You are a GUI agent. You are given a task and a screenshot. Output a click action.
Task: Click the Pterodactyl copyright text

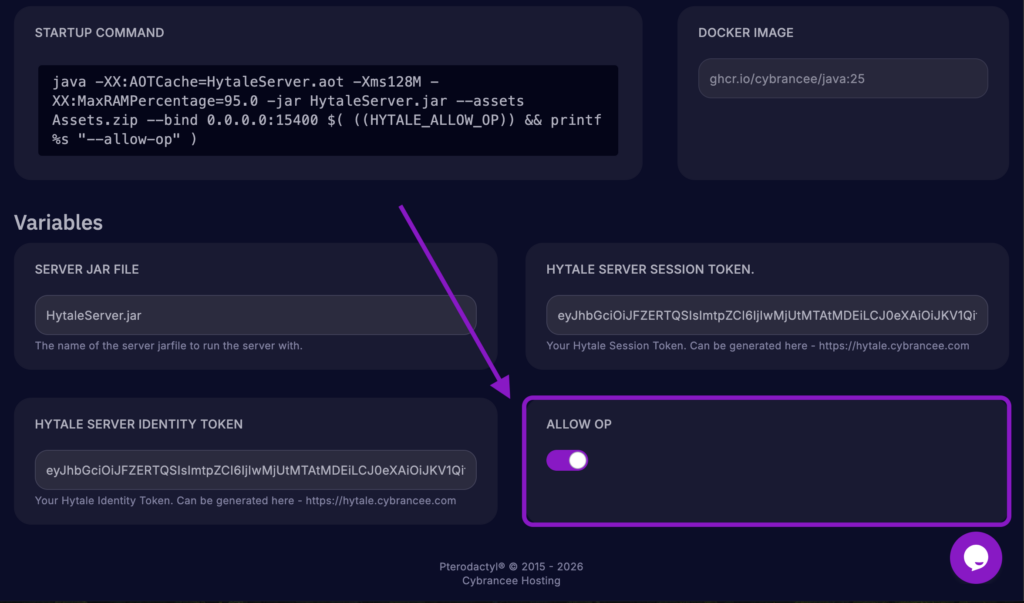511,565
